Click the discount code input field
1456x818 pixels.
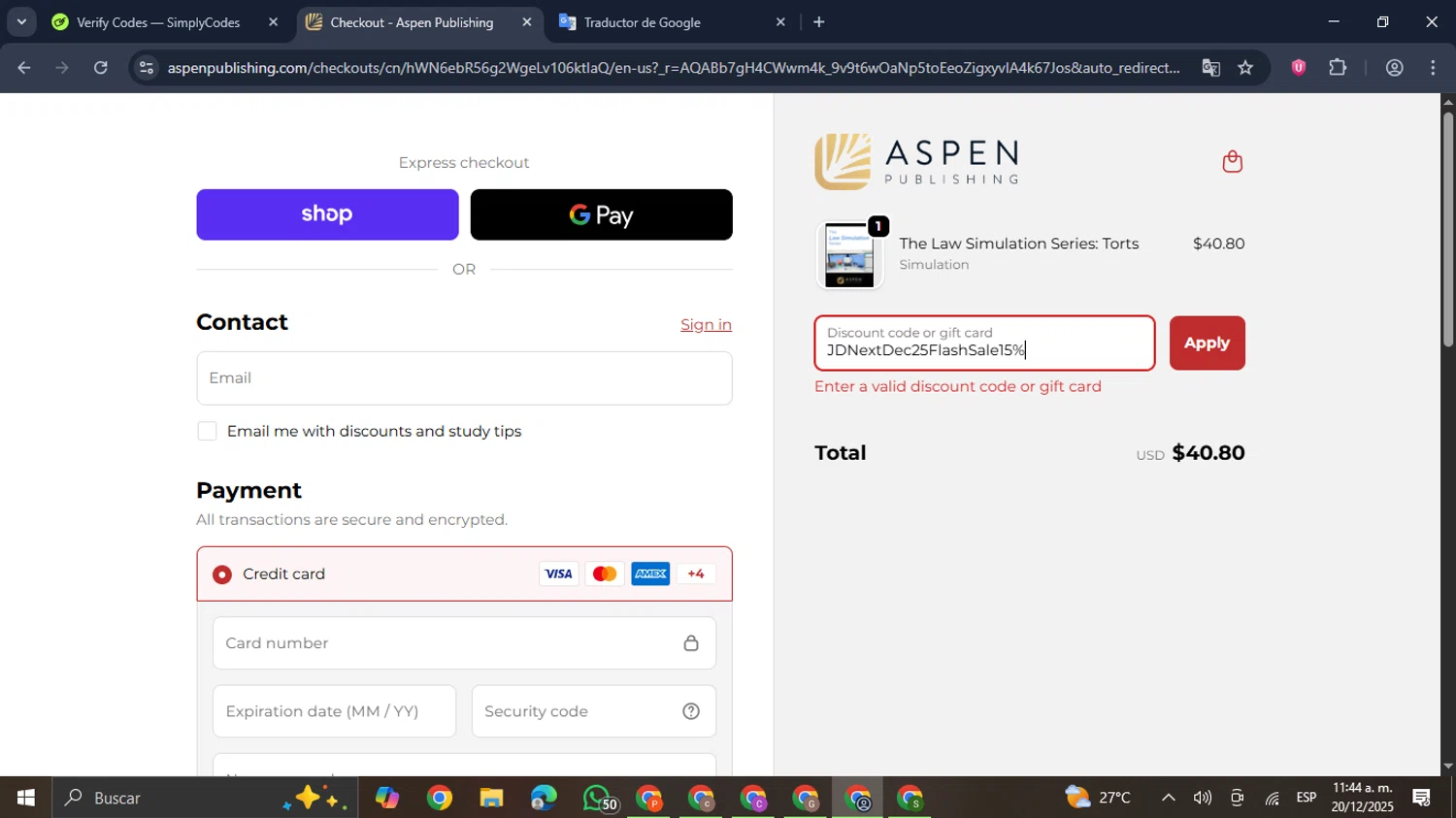click(984, 344)
